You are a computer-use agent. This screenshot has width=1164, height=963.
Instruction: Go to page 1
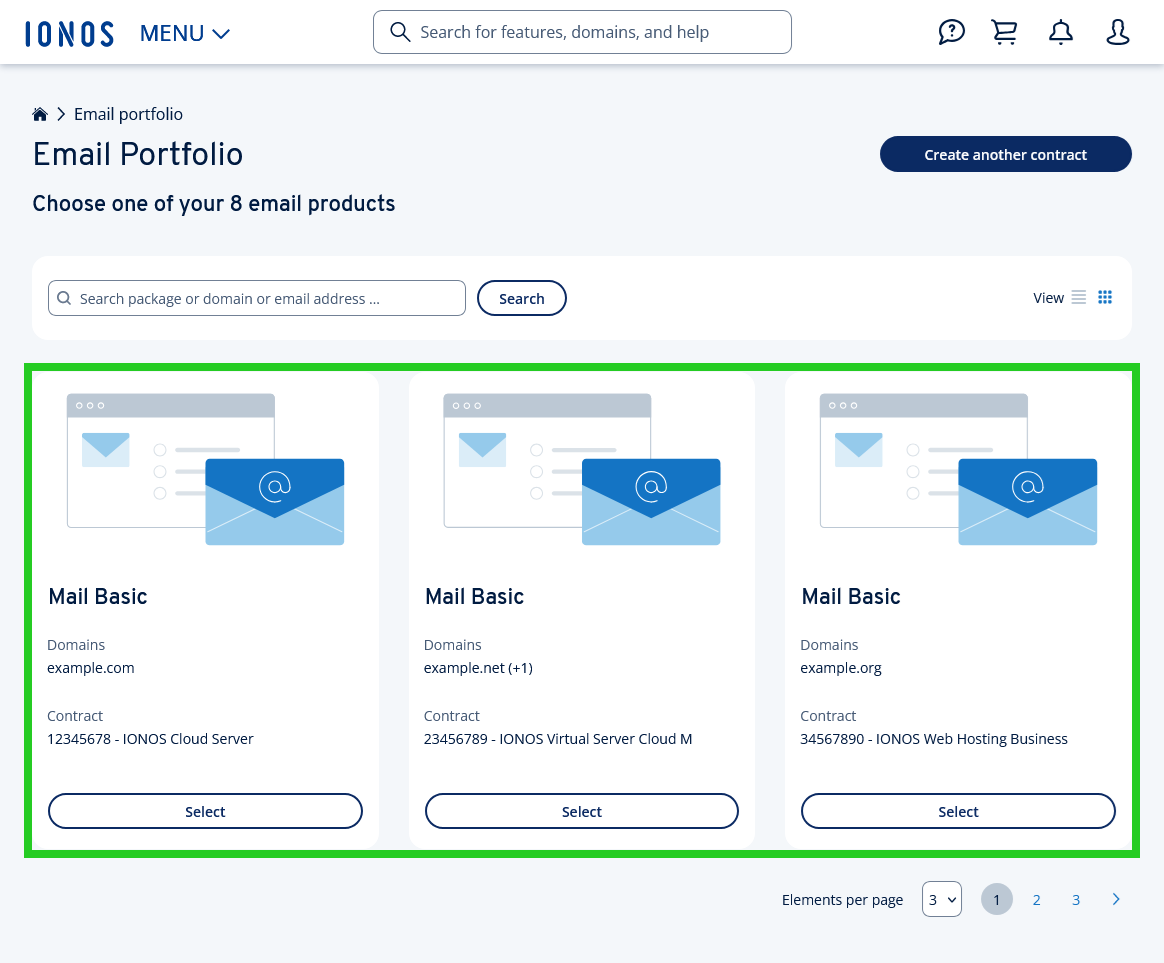tap(997, 899)
